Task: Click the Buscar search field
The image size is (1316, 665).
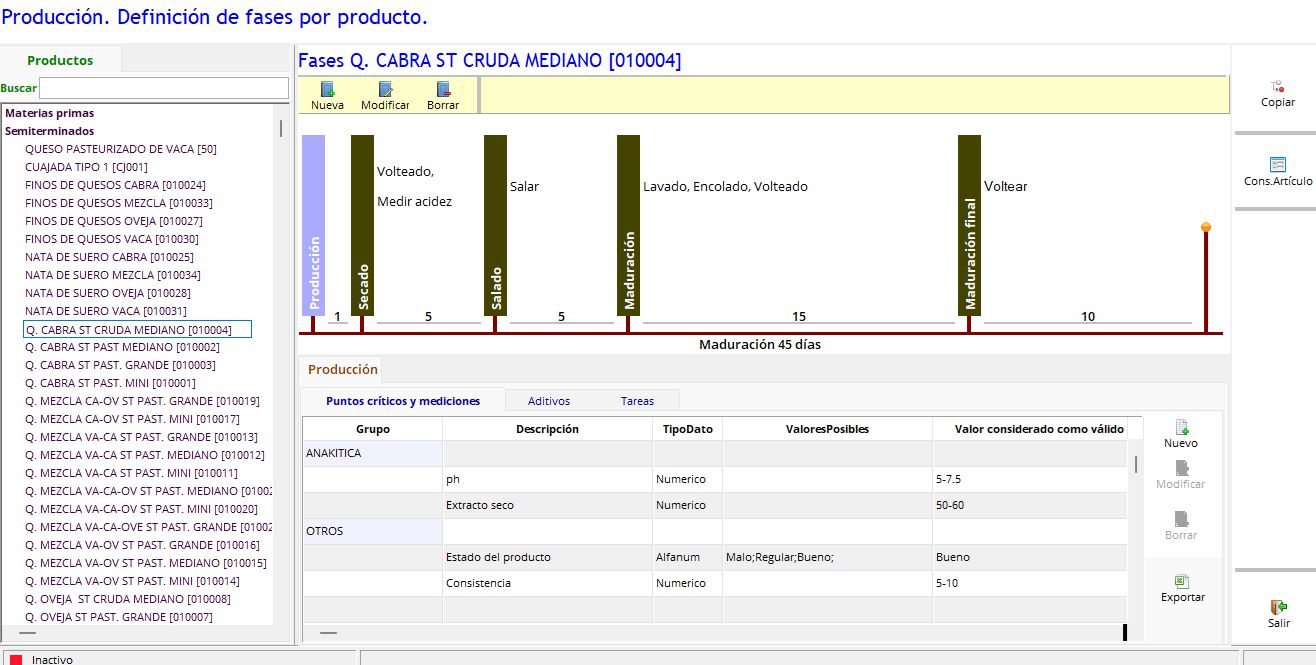Action: (163, 88)
